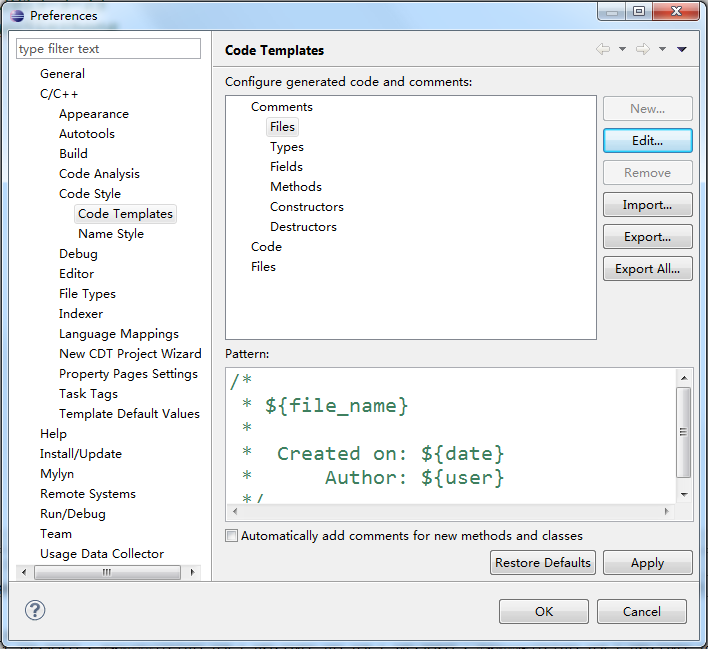Click pattern vertical scrollbar thumb
Screen dimensions: 708x649
tap(684, 432)
